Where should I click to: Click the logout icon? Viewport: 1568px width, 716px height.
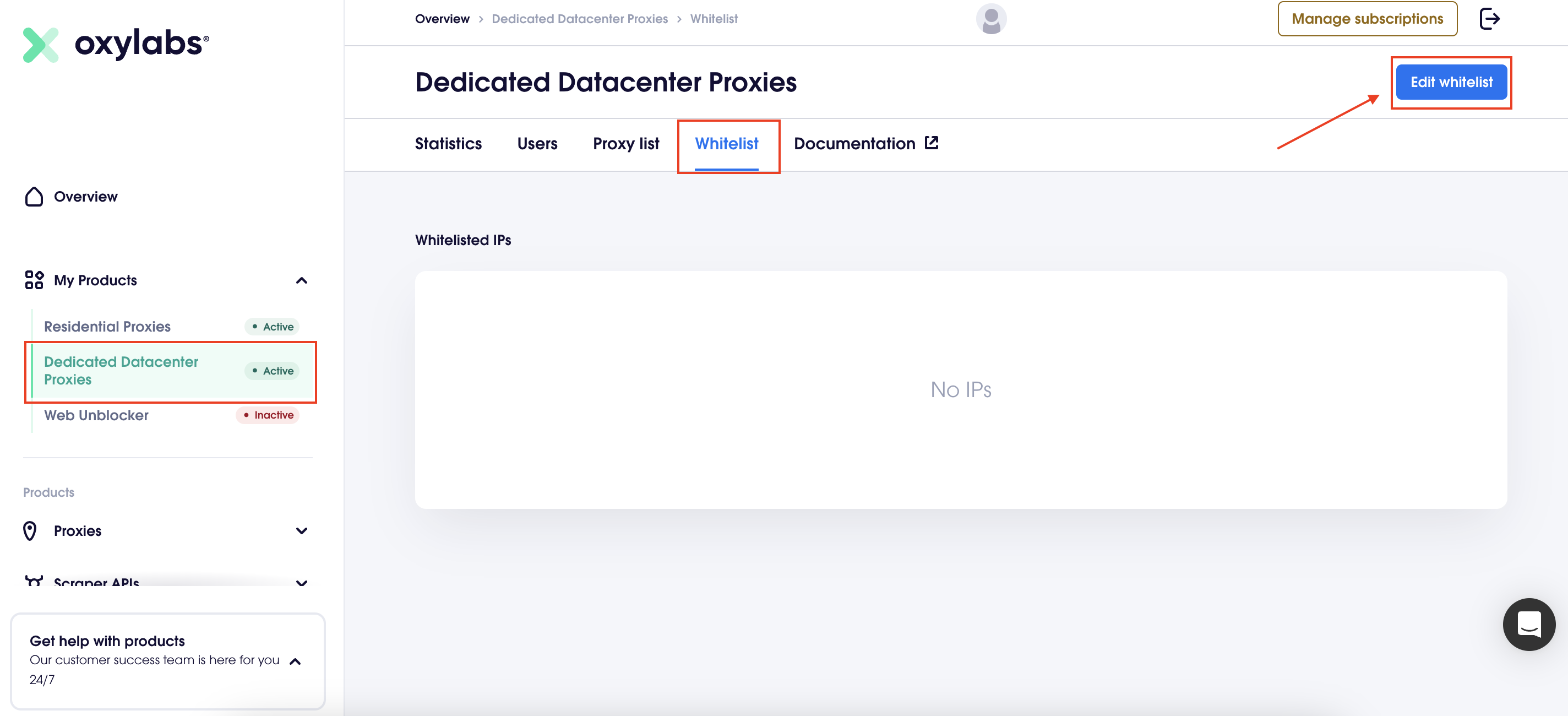pyautogui.click(x=1489, y=19)
